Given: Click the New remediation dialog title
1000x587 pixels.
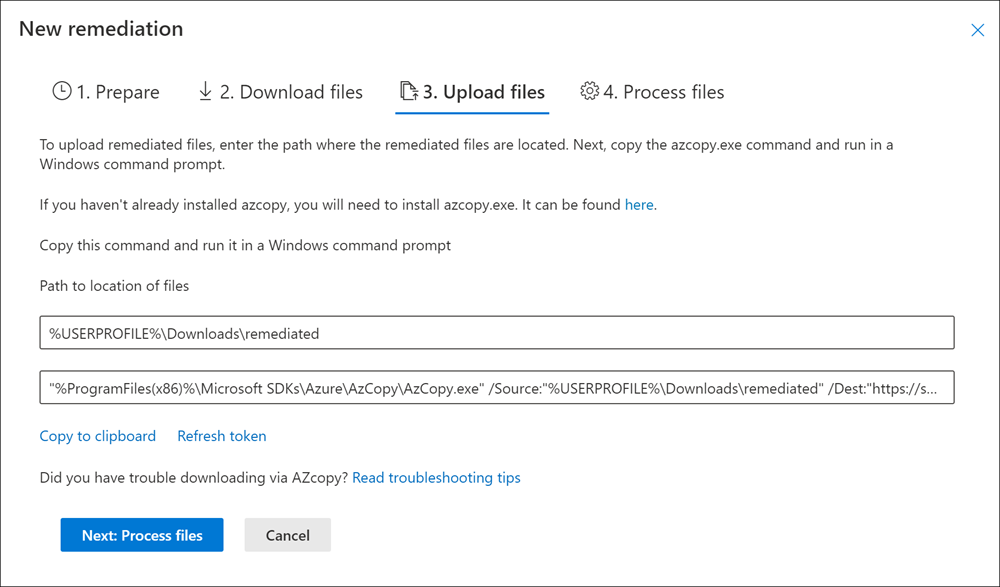Looking at the screenshot, I should [x=101, y=29].
